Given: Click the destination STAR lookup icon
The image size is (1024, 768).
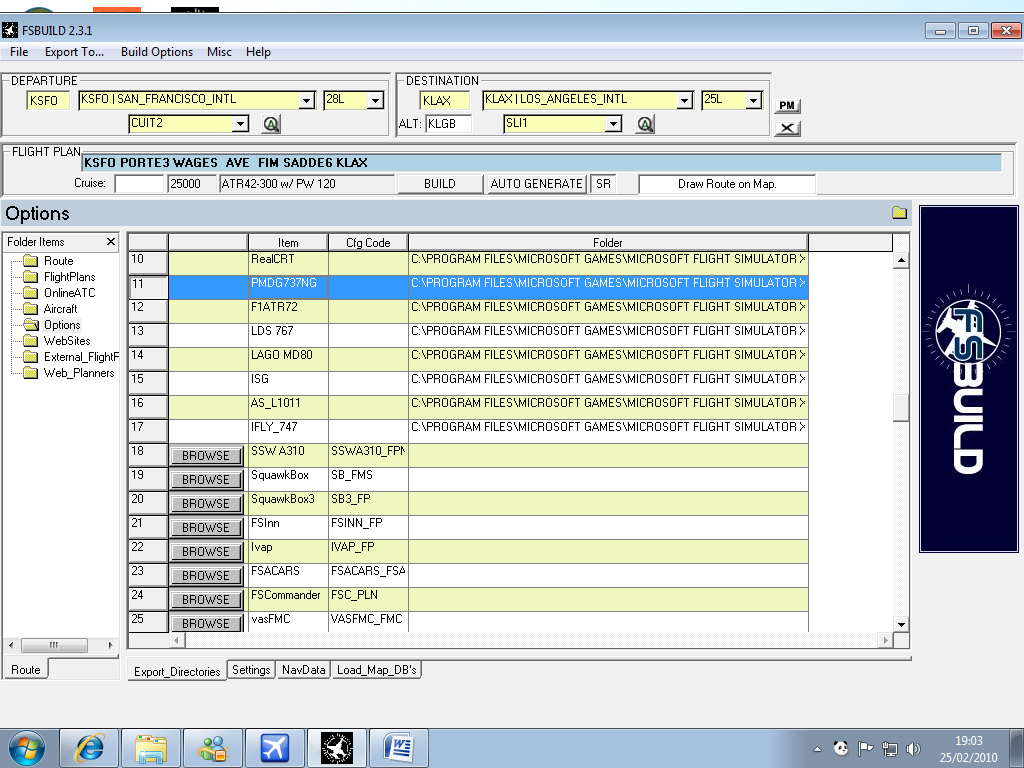Looking at the screenshot, I should pyautogui.click(x=645, y=124).
